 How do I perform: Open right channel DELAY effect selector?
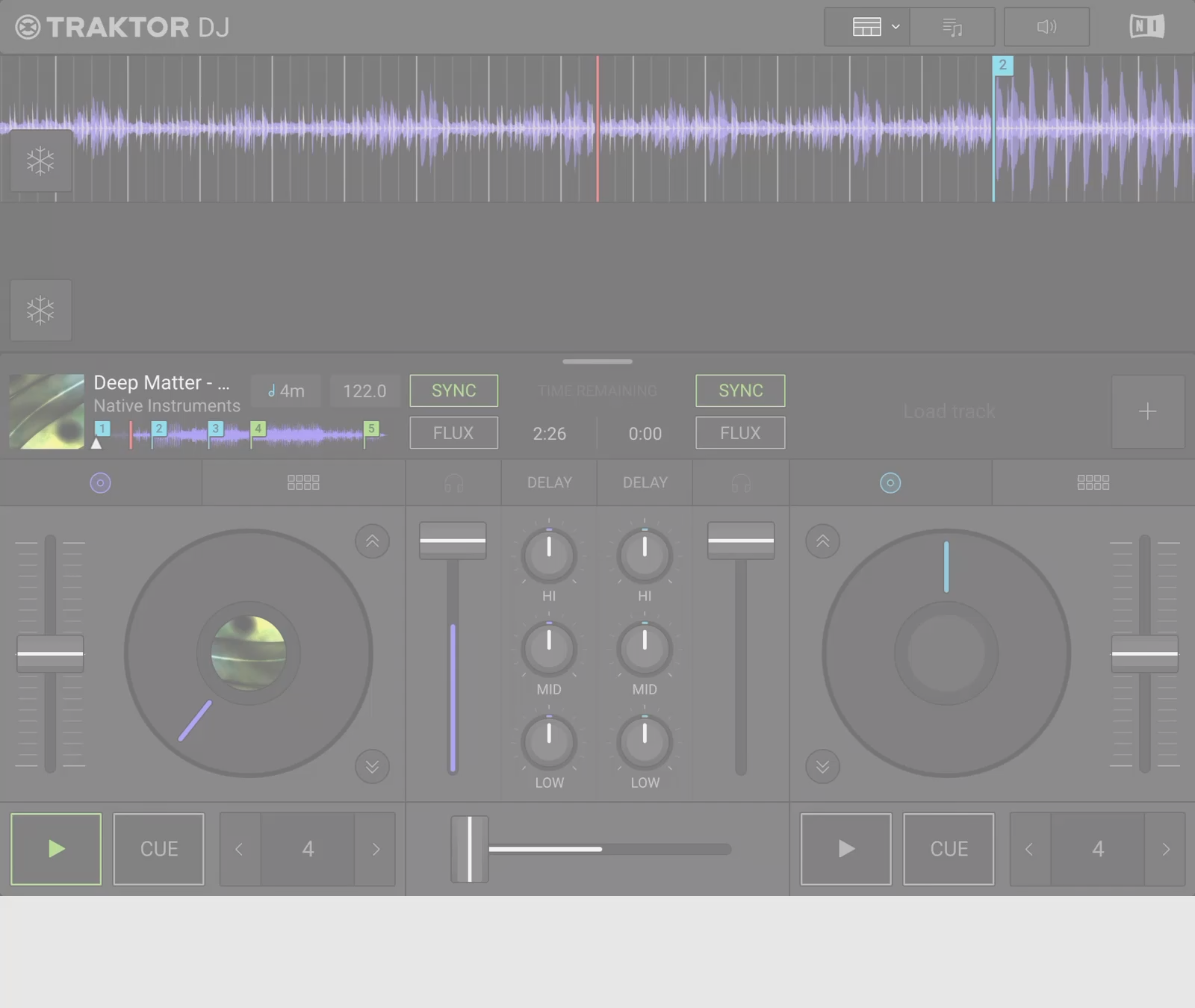click(x=645, y=483)
